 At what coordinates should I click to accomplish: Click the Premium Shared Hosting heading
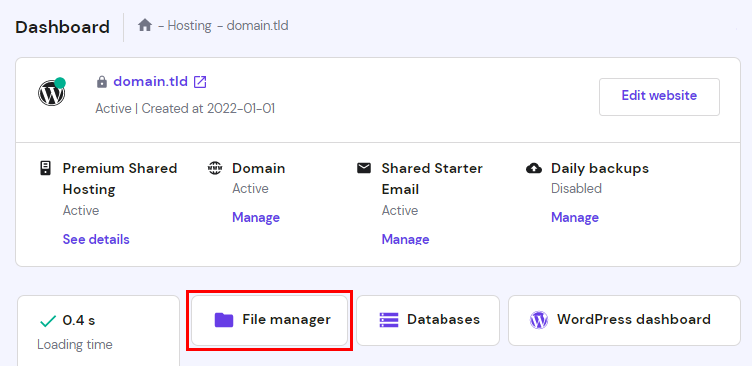120,179
